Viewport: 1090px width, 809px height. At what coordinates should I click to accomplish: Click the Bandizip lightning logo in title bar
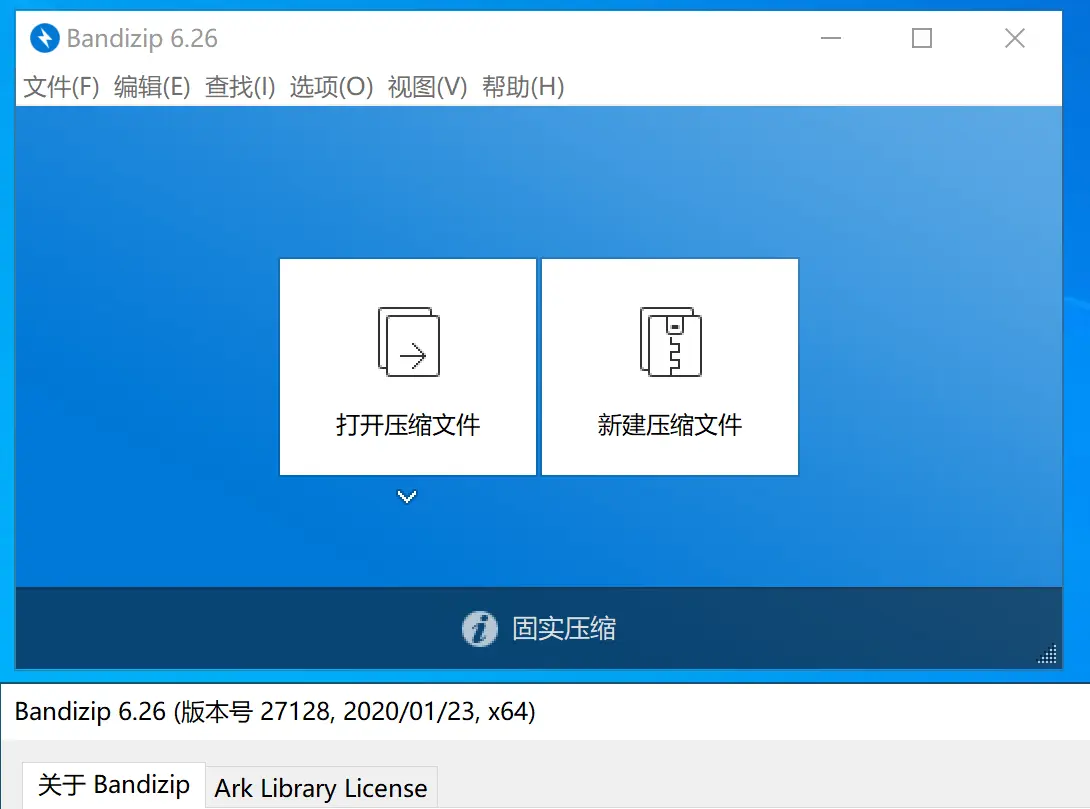coord(45,39)
